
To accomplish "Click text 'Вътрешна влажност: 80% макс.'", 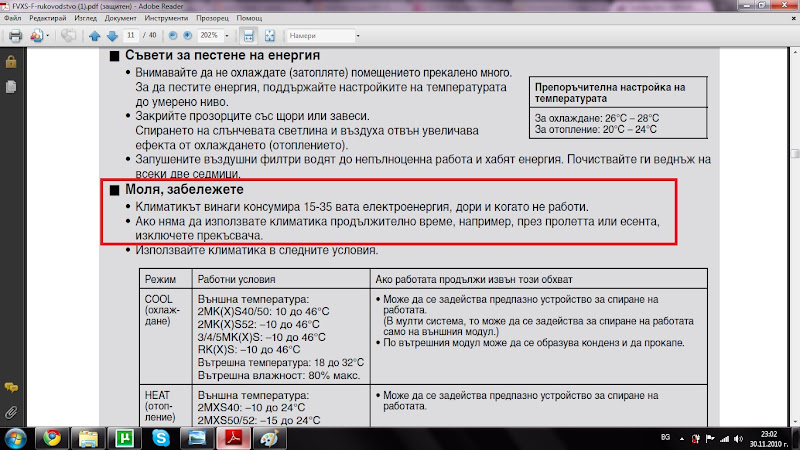I will pyautogui.click(x=279, y=376).
